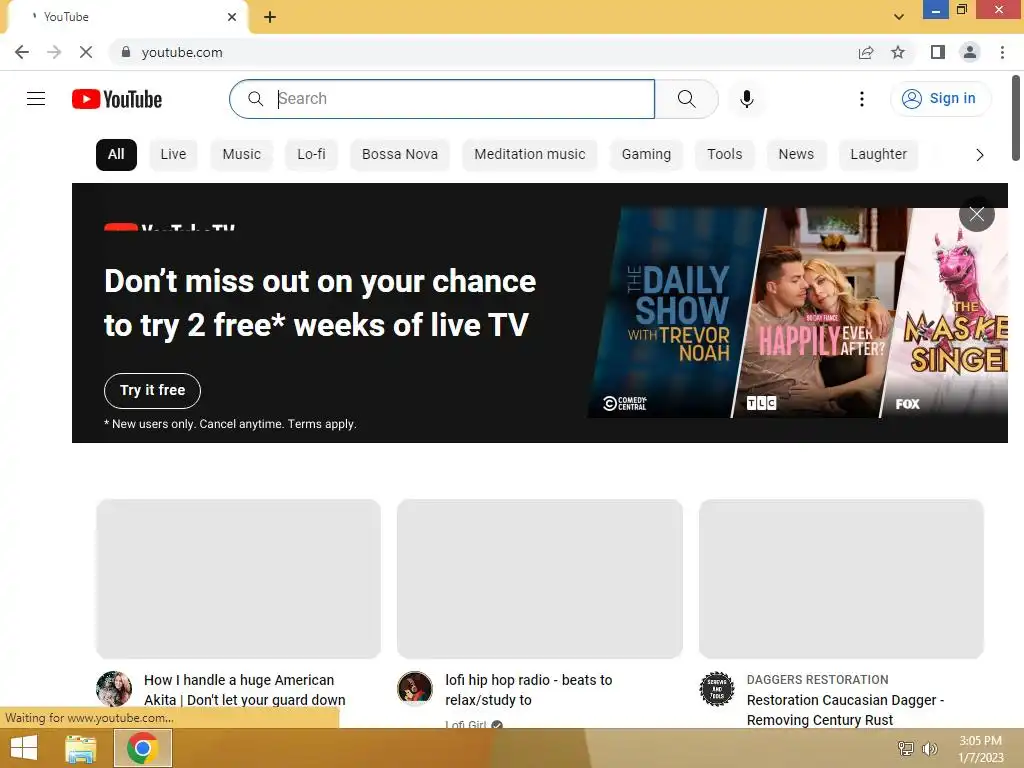The height and width of the screenshot is (768, 1024).
Task: Open YouTube settings three-dot menu
Action: point(861,99)
